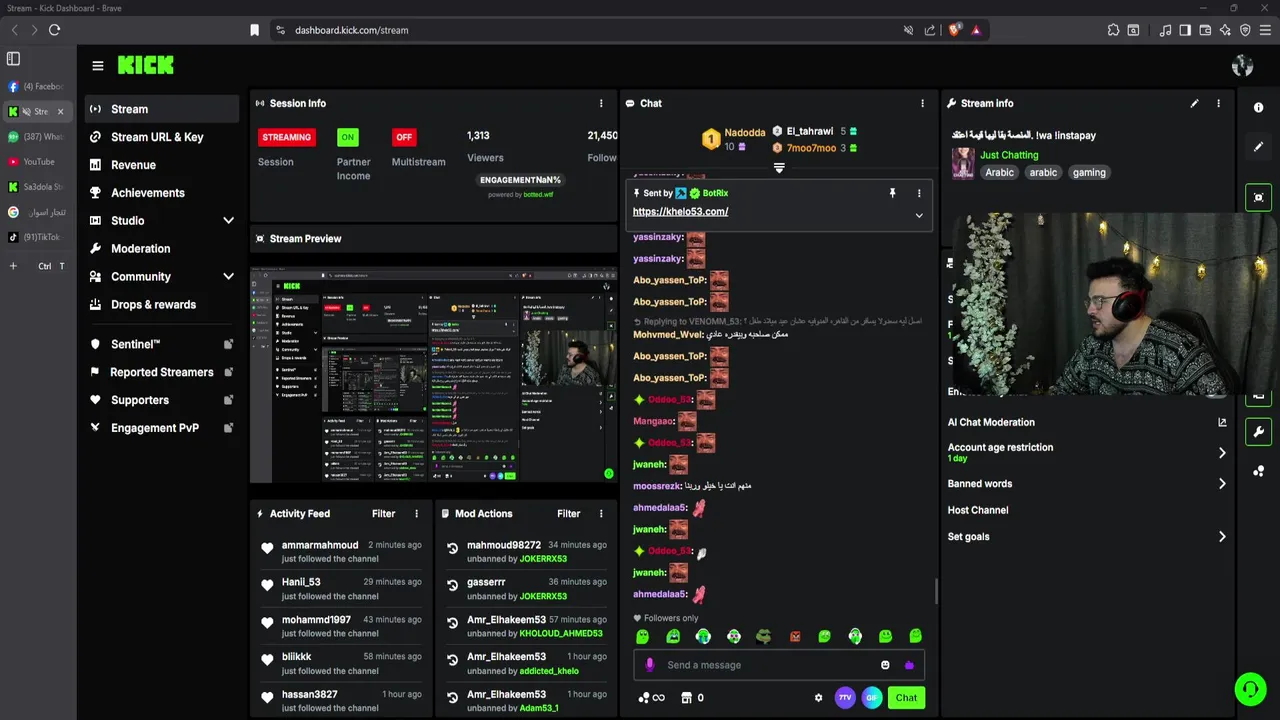Collapse chat leaderboard arrow
Viewport: 1280px width, 720px height.
(x=779, y=168)
